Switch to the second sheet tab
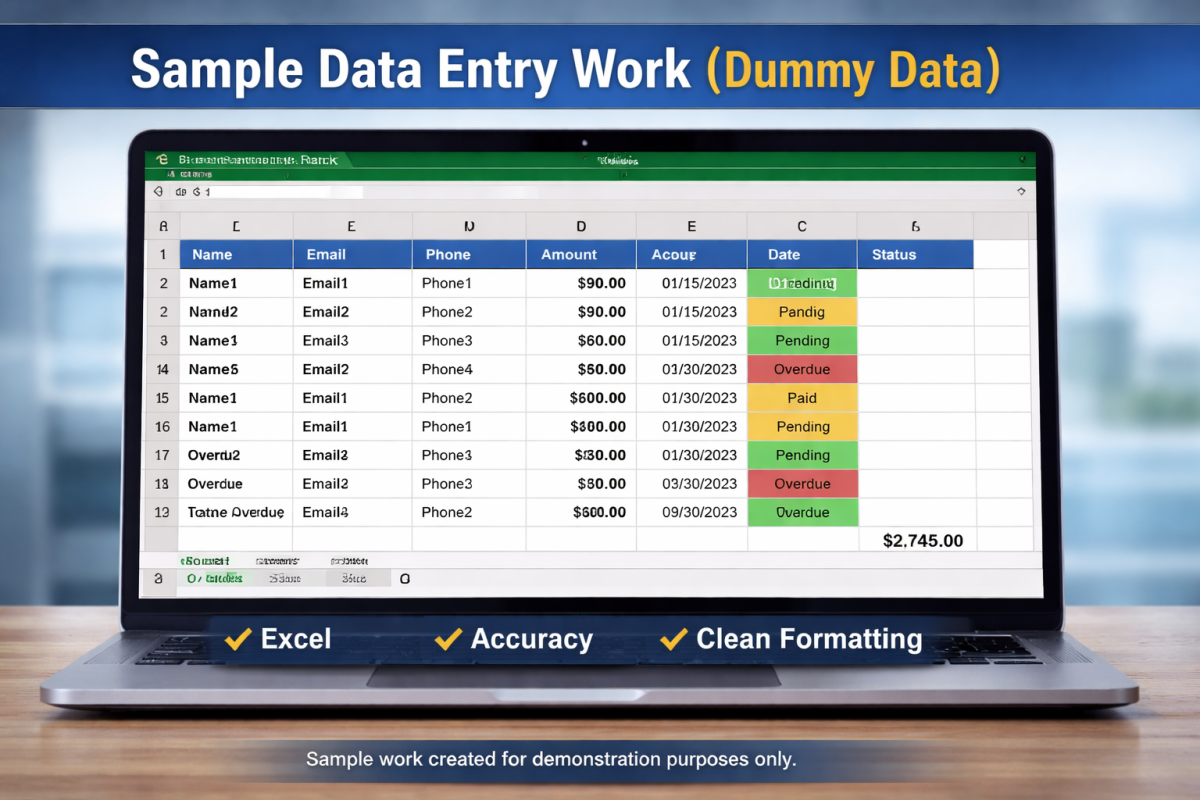The width and height of the screenshot is (1200, 800). 285,578
